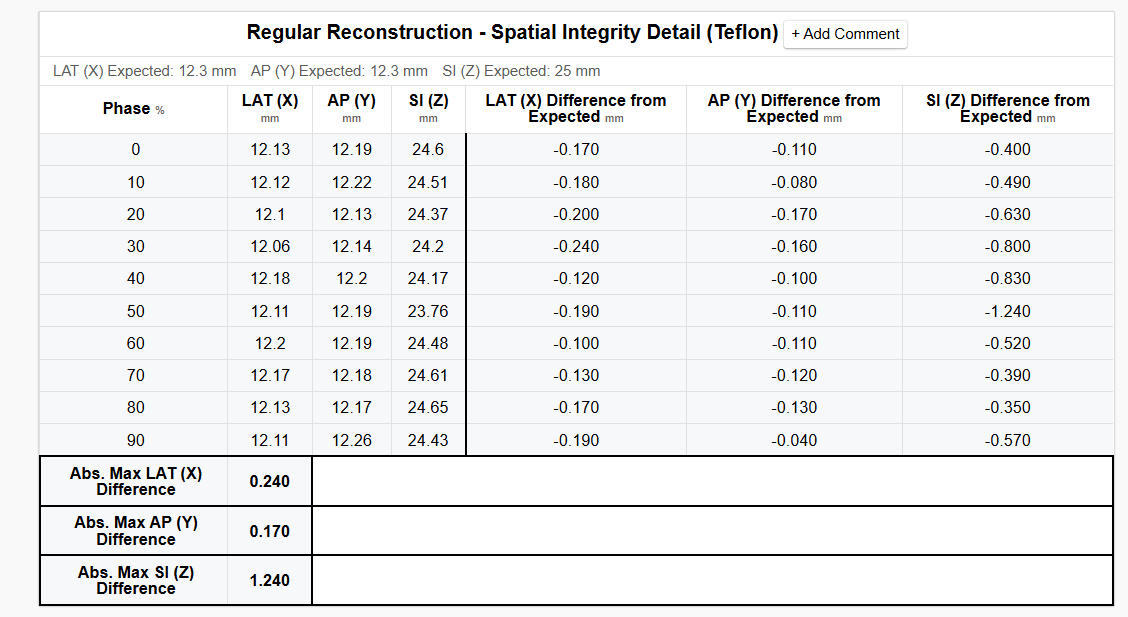Click the Phase % column header
1128x617 pixels.
[x=133, y=109]
